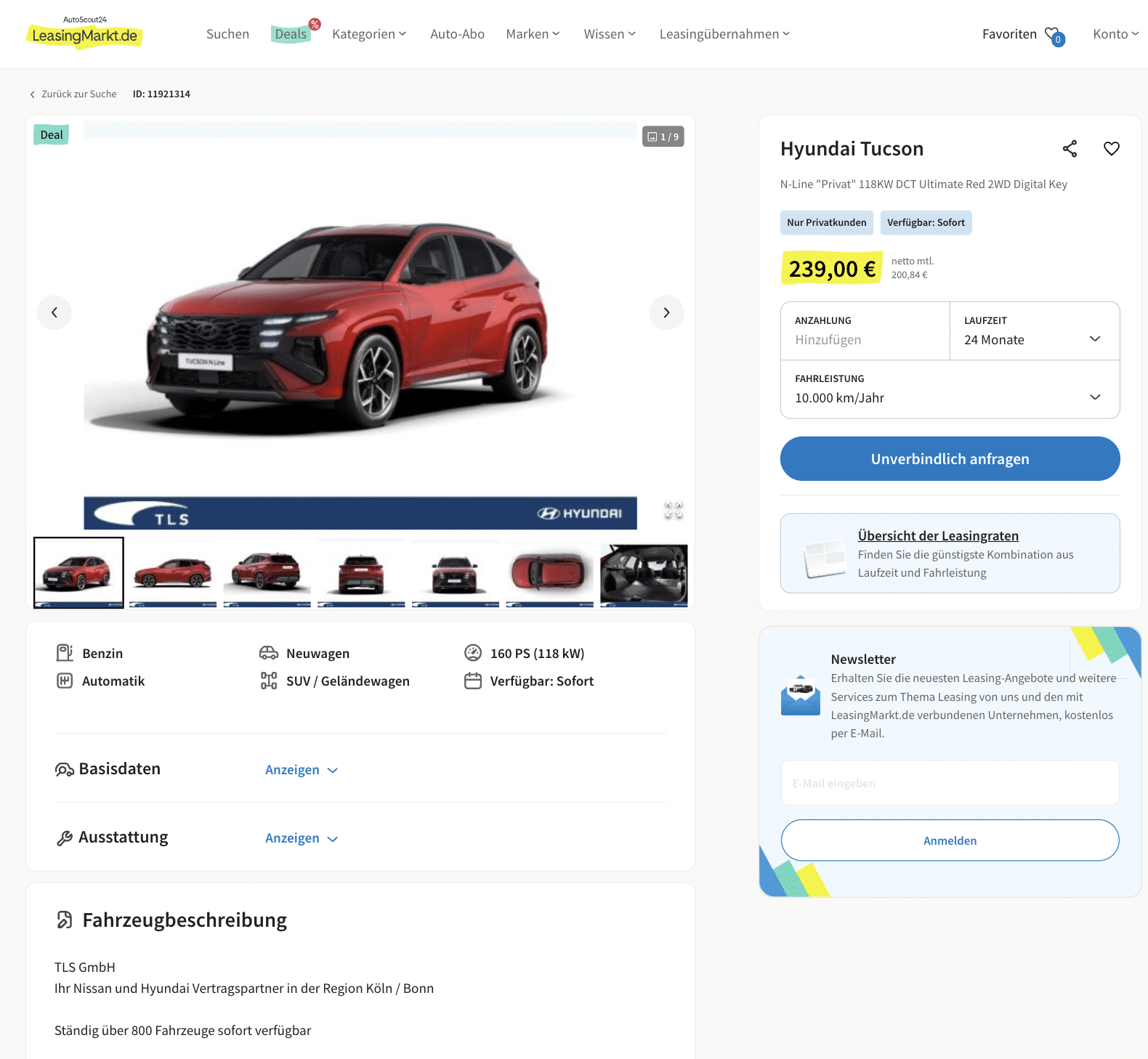Click the TLS GmbH description text

pos(85,967)
